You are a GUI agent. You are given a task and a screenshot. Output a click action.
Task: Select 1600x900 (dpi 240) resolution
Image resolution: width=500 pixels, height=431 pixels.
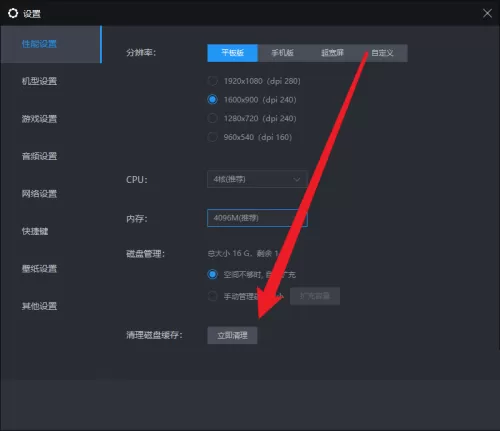pyautogui.click(x=212, y=100)
